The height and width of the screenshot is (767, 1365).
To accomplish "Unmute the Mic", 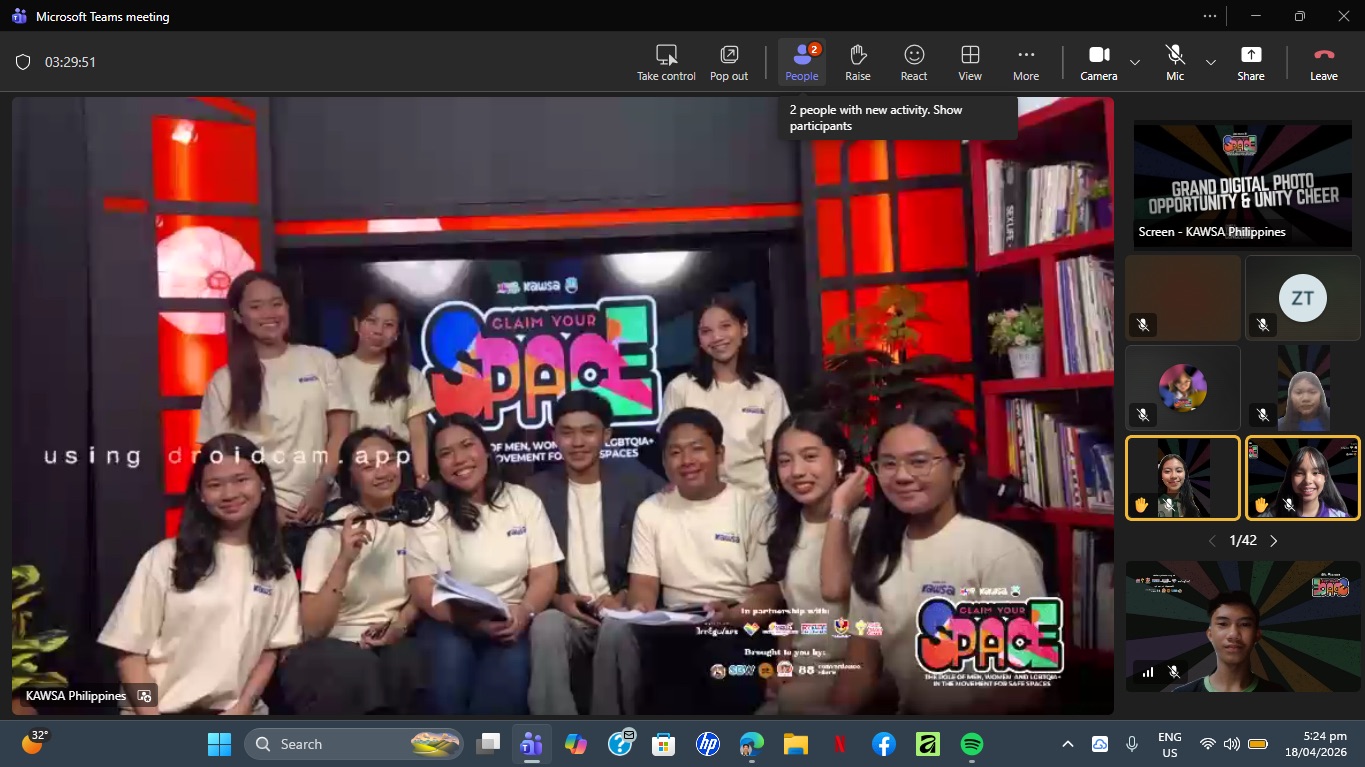I will 1175,62.
